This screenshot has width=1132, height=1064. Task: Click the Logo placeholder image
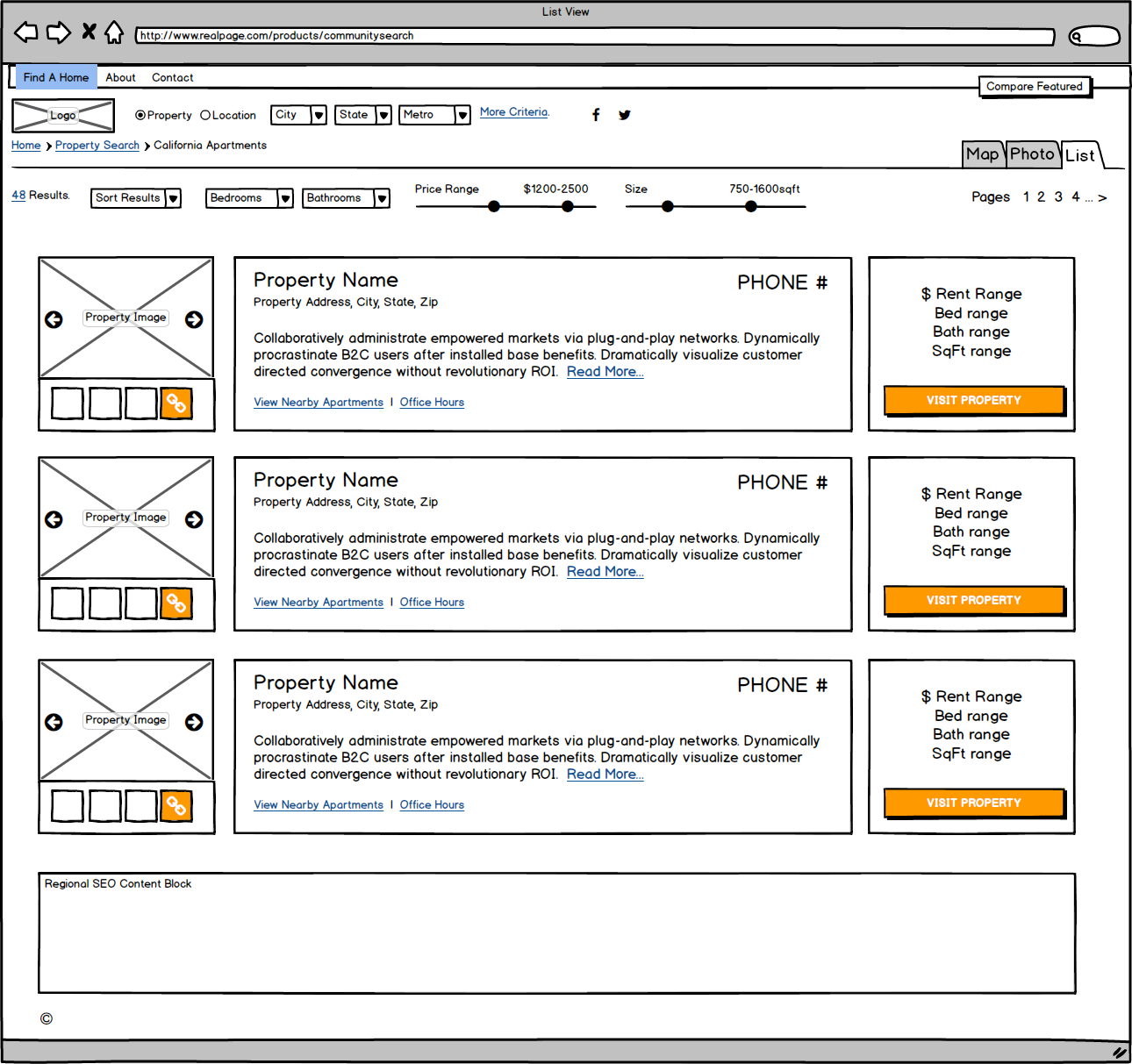pyautogui.click(x=63, y=116)
